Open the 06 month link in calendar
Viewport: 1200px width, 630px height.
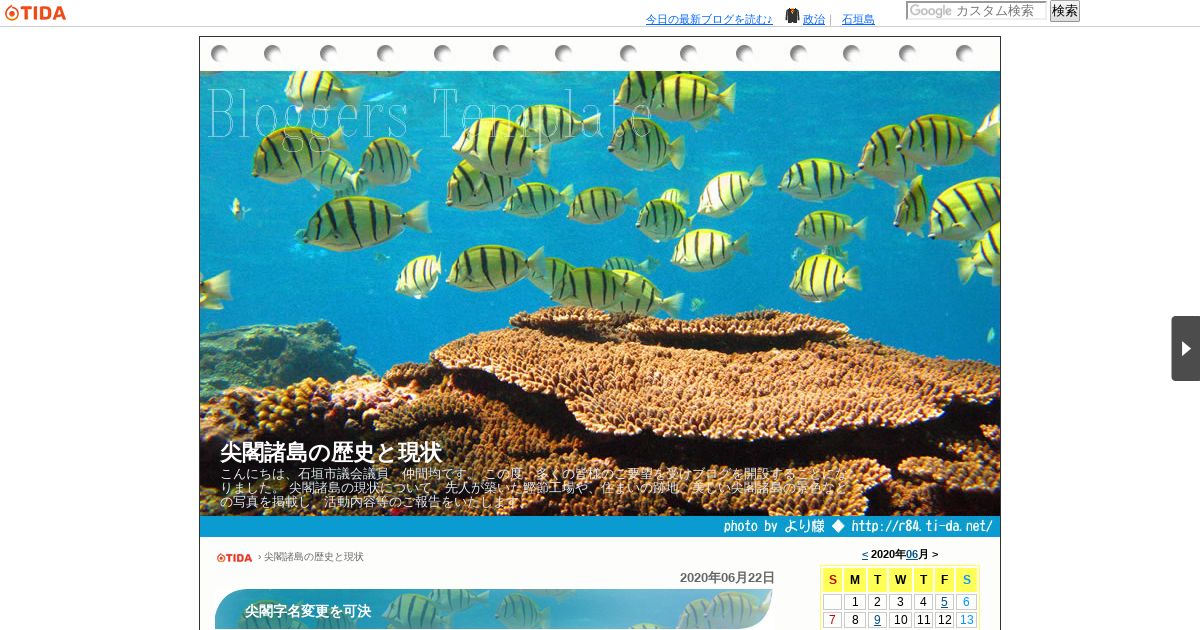pos(912,554)
